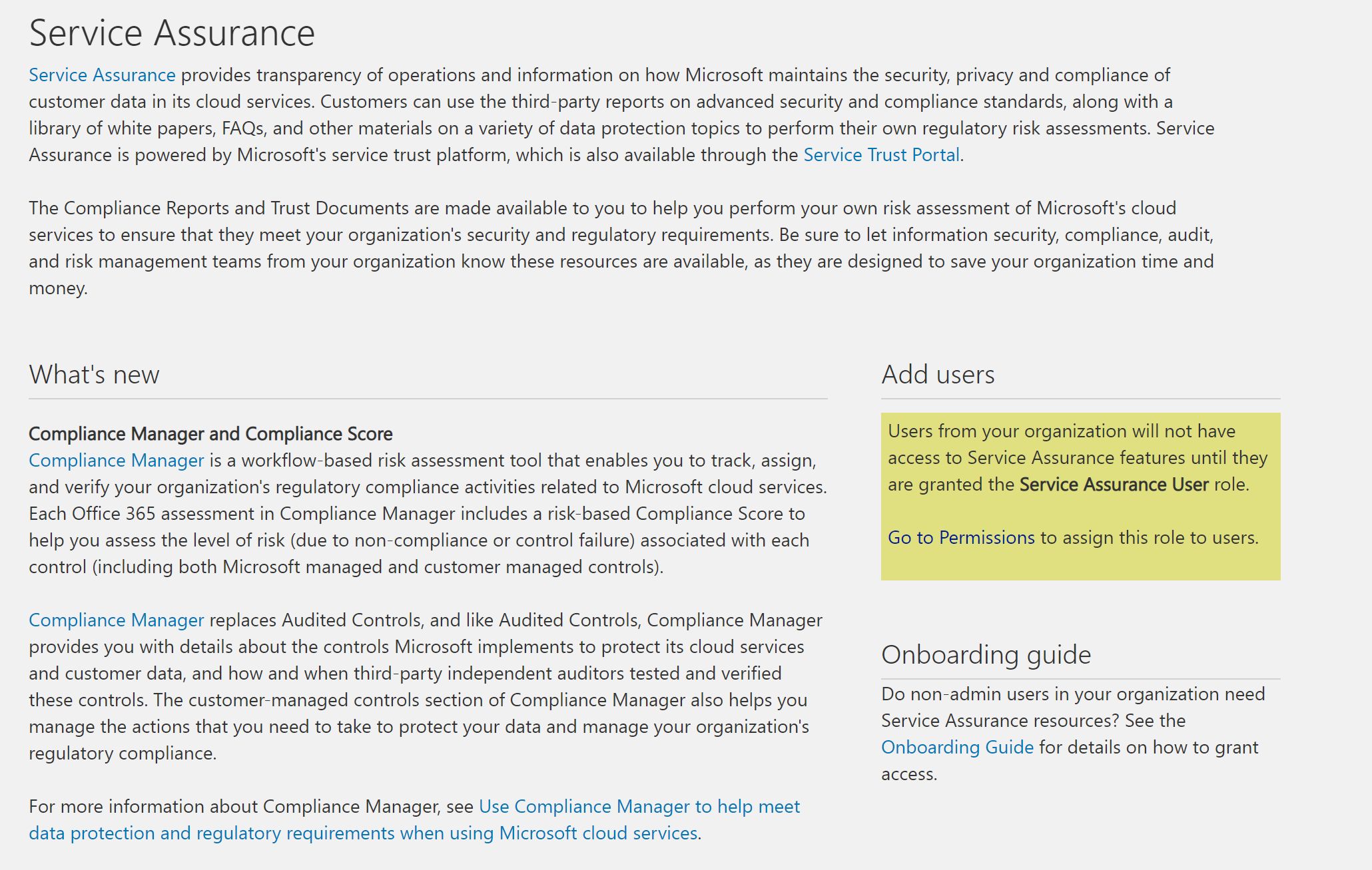Image resolution: width=1372 pixels, height=870 pixels.
Task: Open the Service Assurance link in intro paragraph
Action: 102,75
